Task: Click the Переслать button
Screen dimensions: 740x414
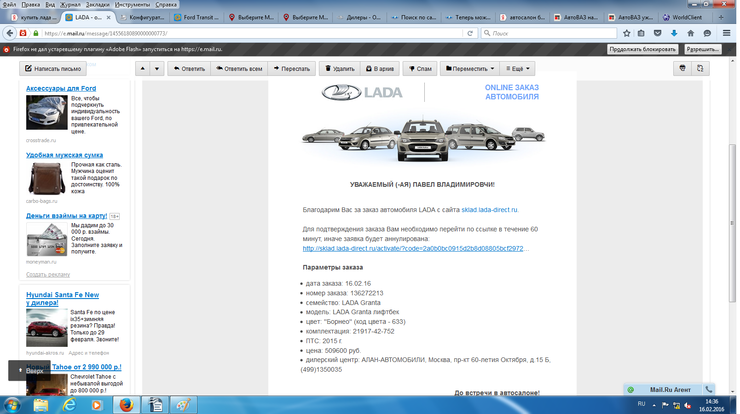Action: [x=292, y=68]
